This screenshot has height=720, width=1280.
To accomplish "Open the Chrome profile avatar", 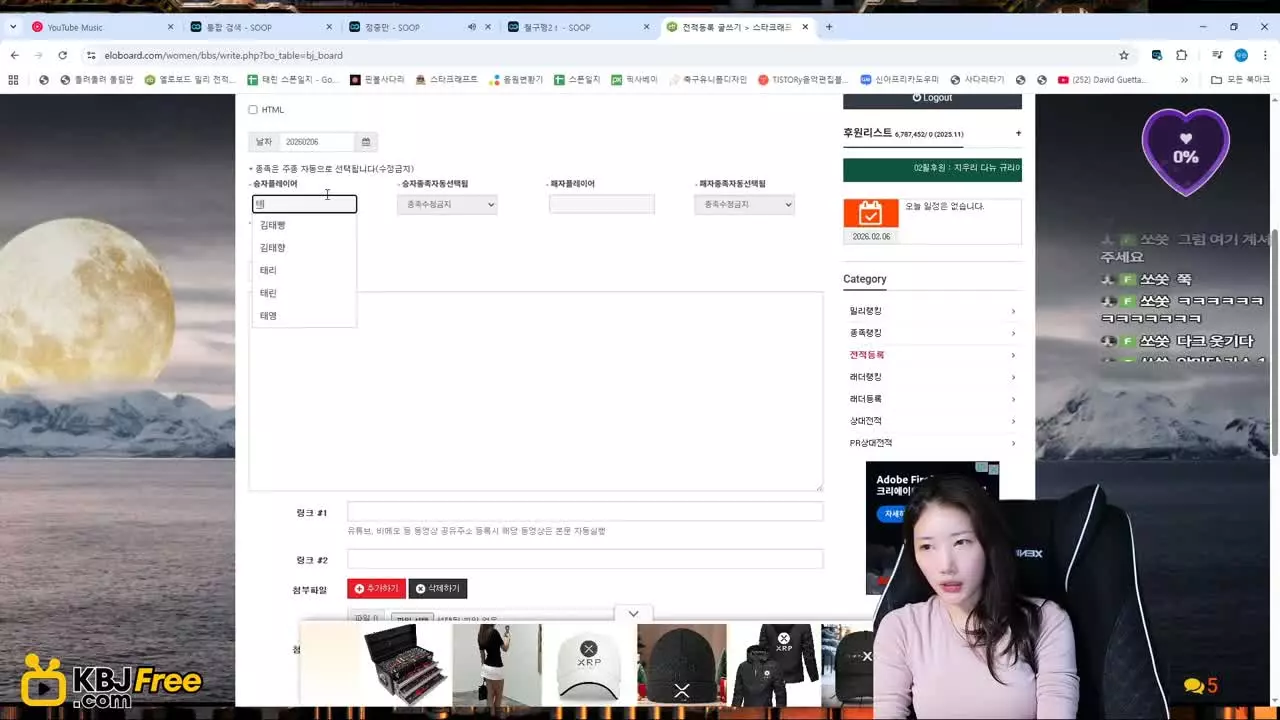I will (x=1241, y=55).
